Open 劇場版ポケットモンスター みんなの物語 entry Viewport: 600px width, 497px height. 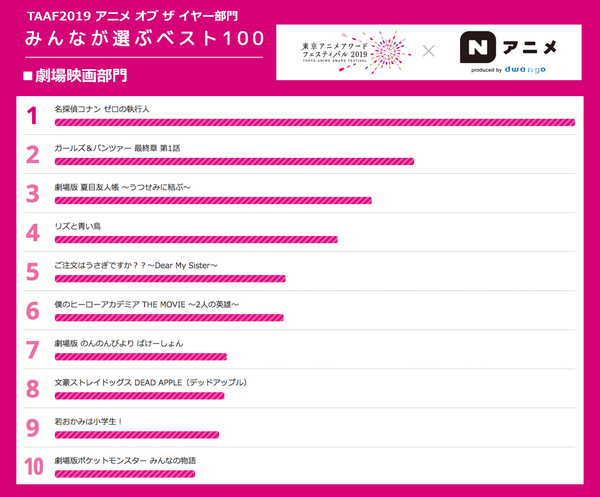pyautogui.click(x=124, y=460)
